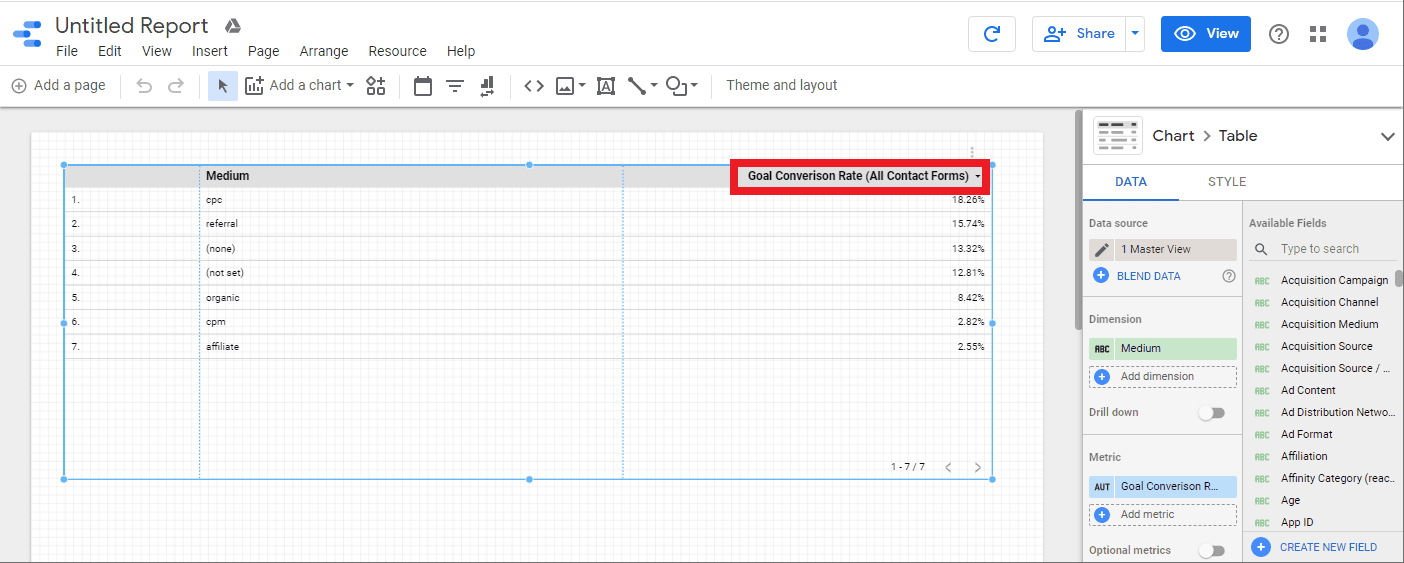This screenshot has width=1404, height=563.
Task: Open the line tool dropdown arrow
Action: click(654, 86)
